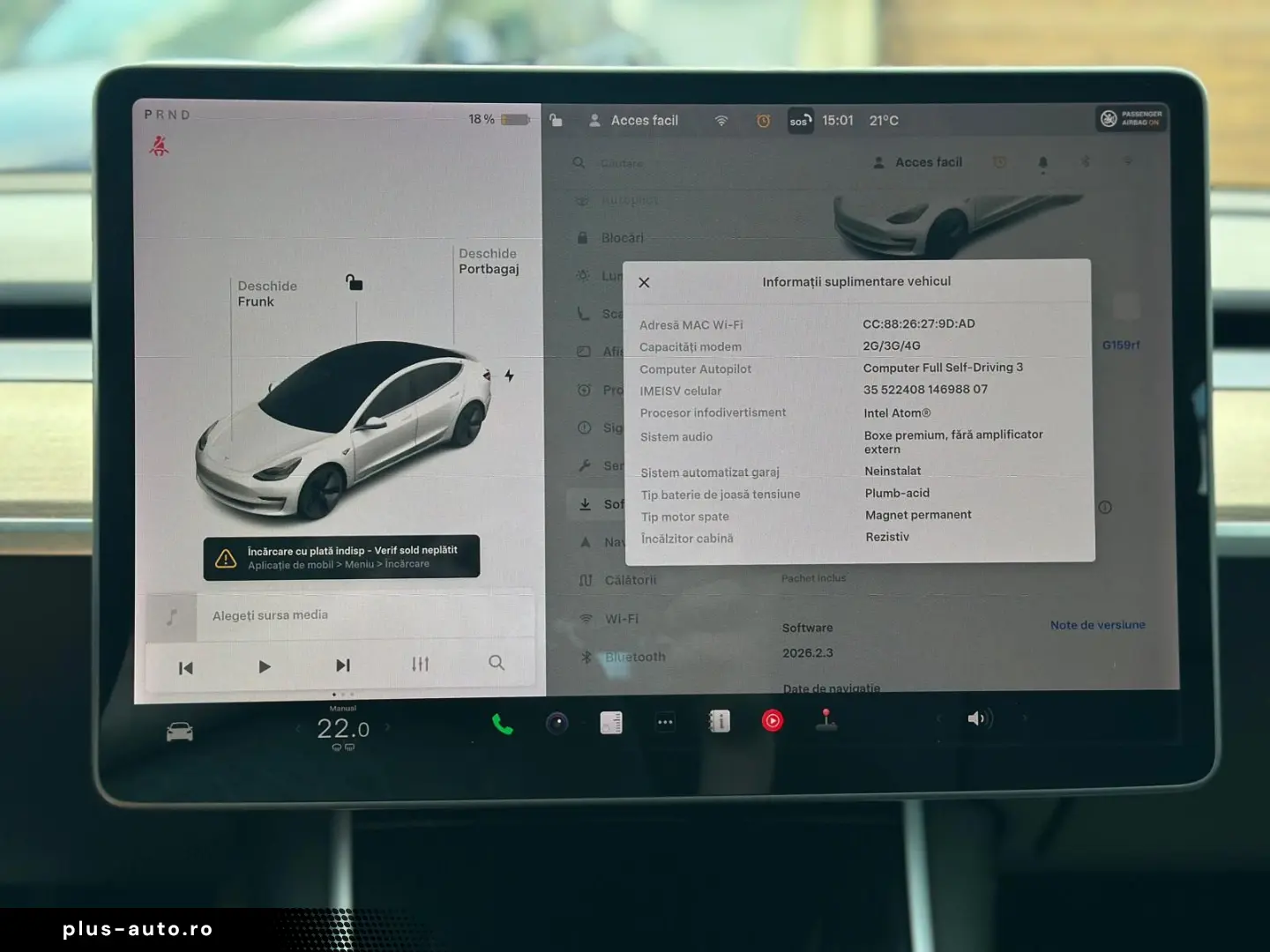This screenshot has height=952, width=1270.
Task: Tap the car controls icon
Action: click(180, 732)
